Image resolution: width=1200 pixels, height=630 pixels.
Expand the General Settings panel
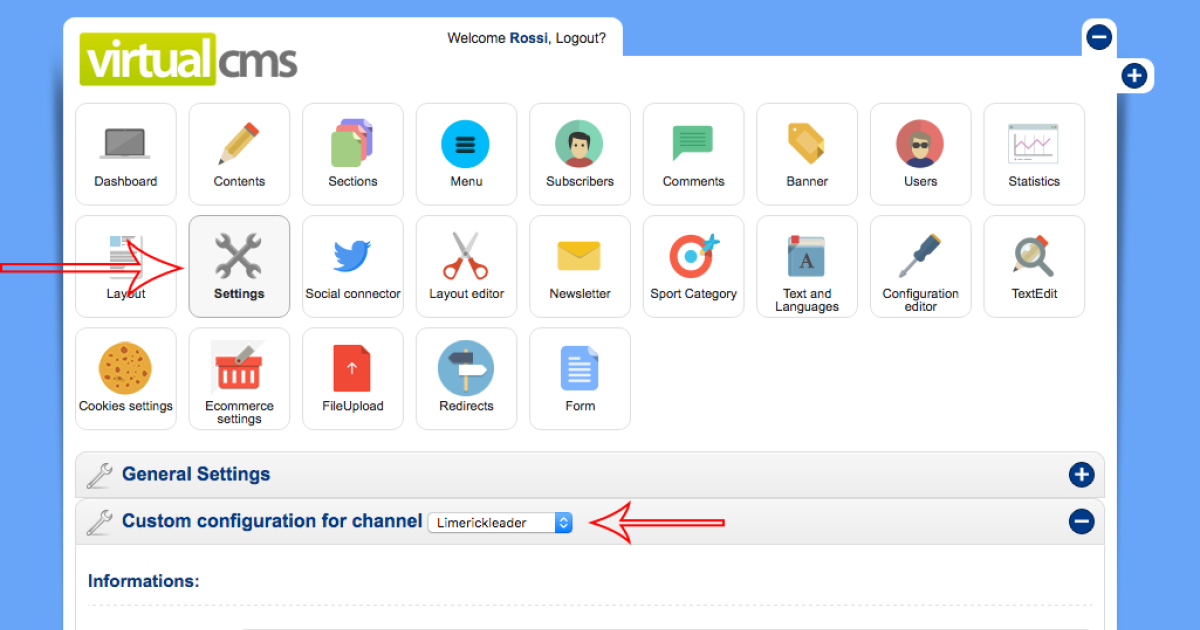(1081, 475)
